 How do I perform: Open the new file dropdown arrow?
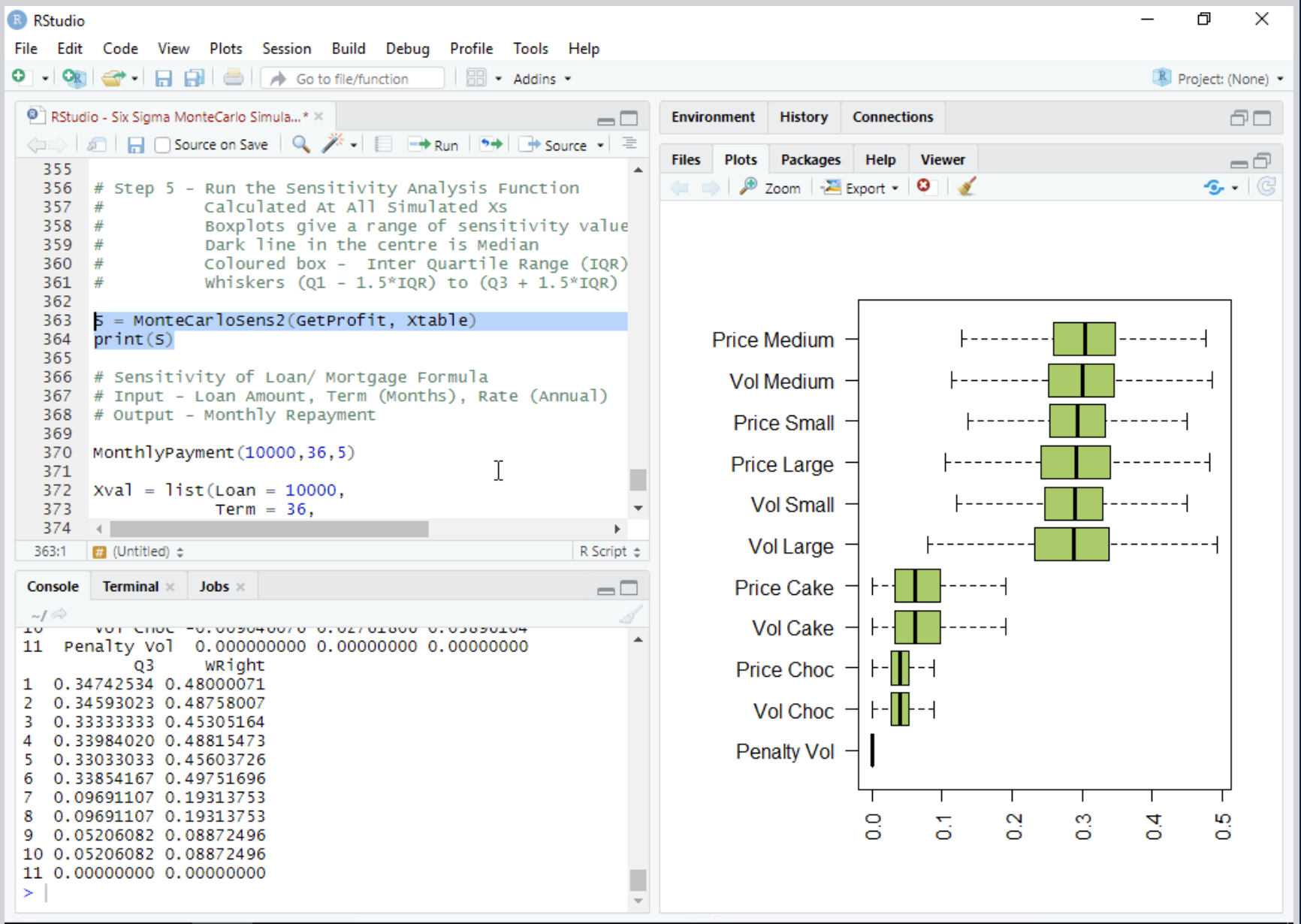(x=44, y=77)
